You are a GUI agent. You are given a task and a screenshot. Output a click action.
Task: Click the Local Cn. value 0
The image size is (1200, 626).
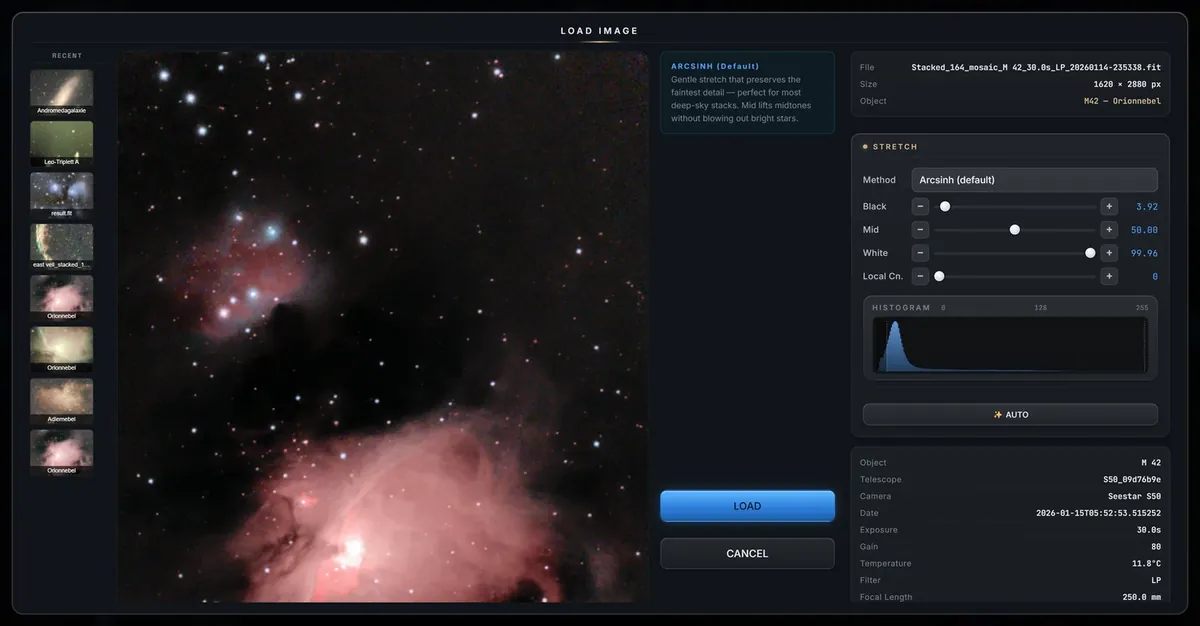(x=1155, y=276)
